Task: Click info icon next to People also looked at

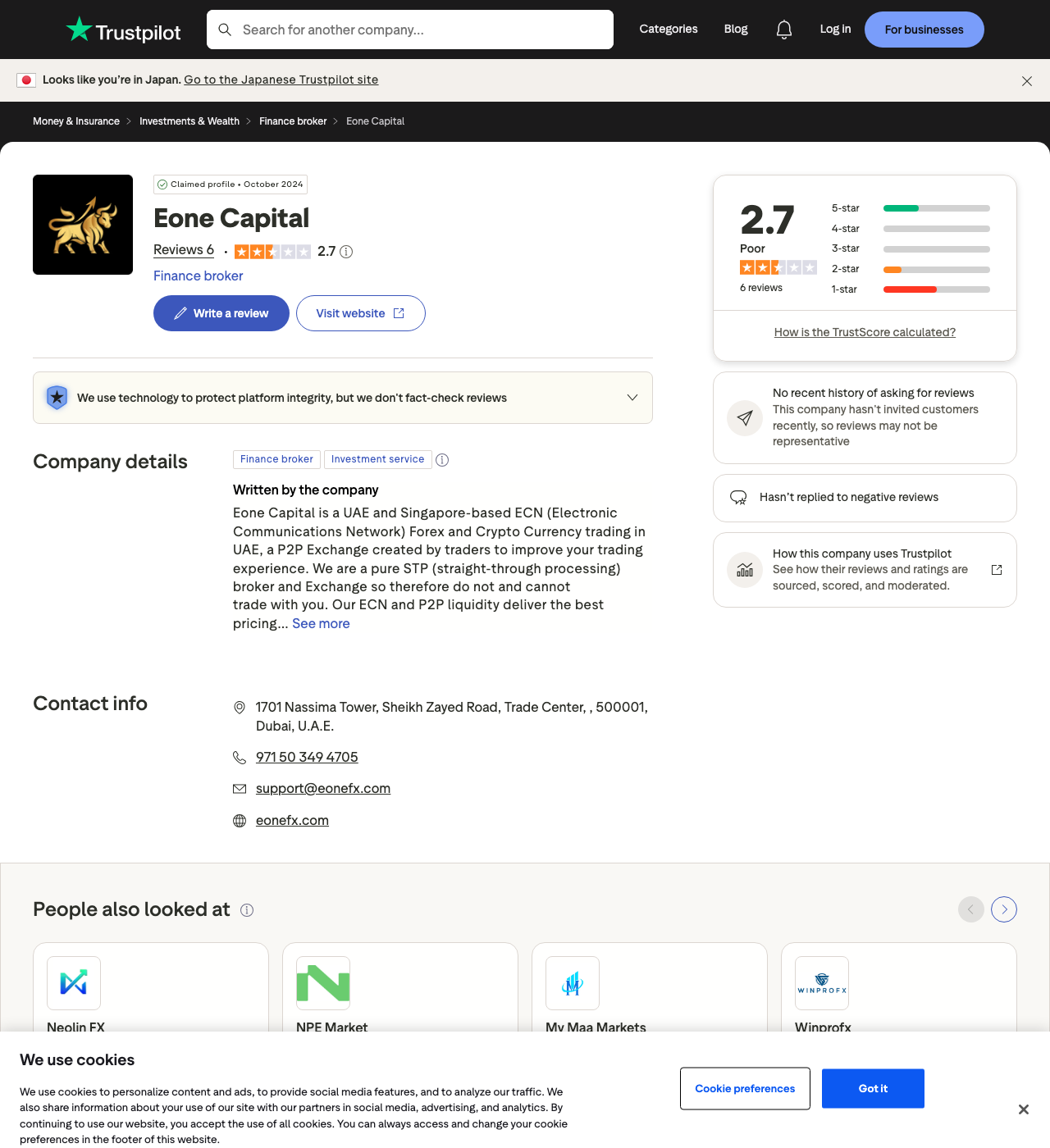Action: tap(247, 910)
